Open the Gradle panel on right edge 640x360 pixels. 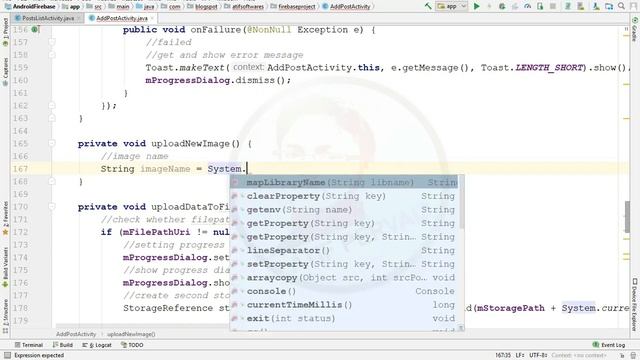click(x=635, y=29)
